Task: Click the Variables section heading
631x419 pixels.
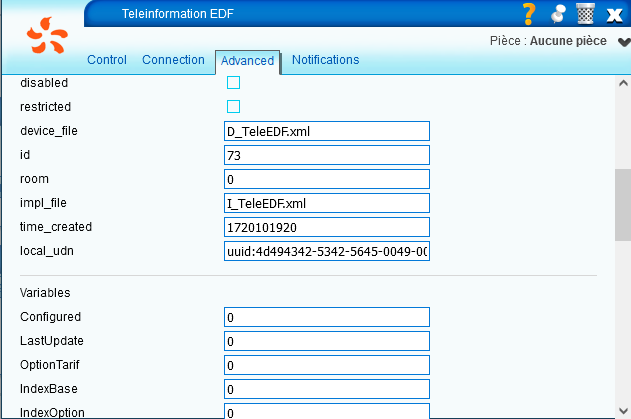Action: point(45,293)
